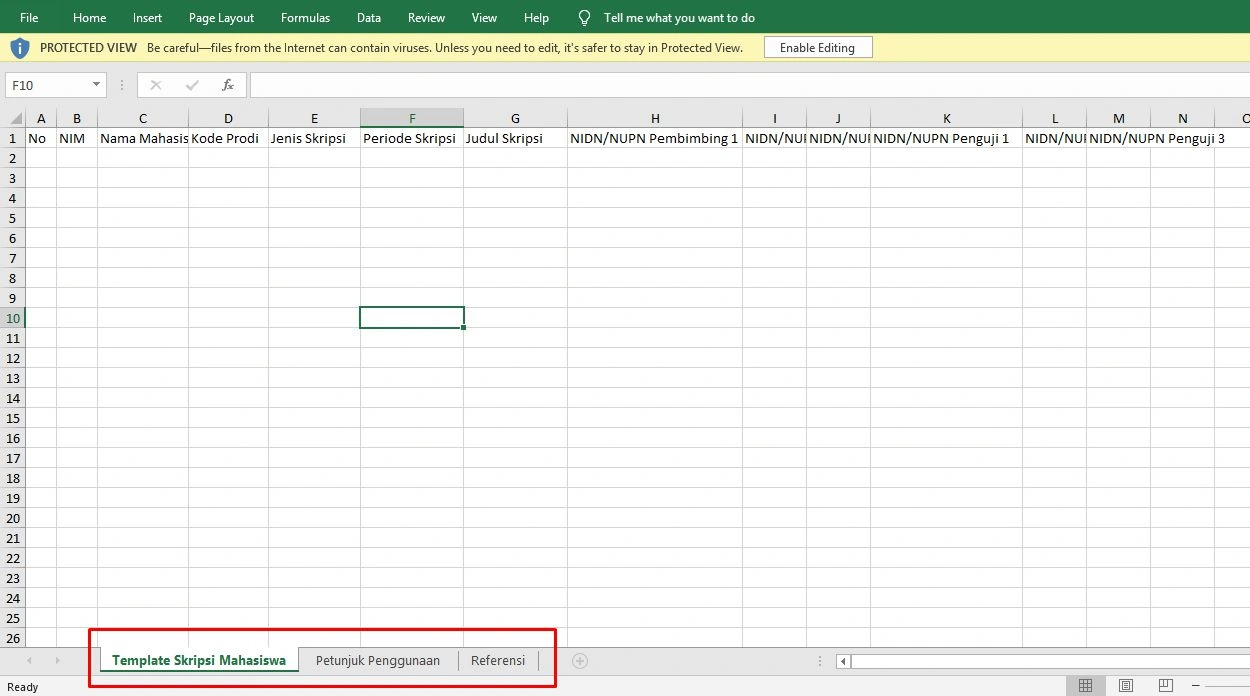Select the Template Skripsi Mahasiswa sheet tab

[x=199, y=660]
